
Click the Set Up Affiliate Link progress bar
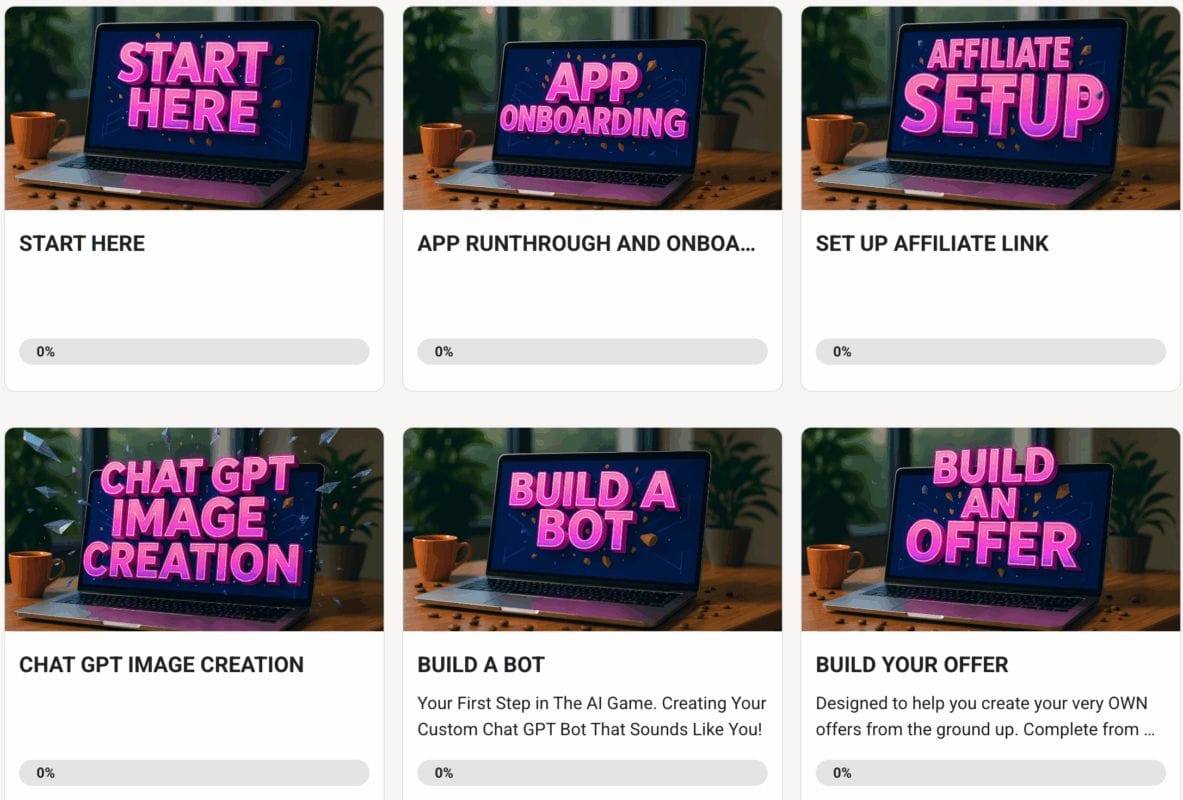pyautogui.click(x=991, y=352)
